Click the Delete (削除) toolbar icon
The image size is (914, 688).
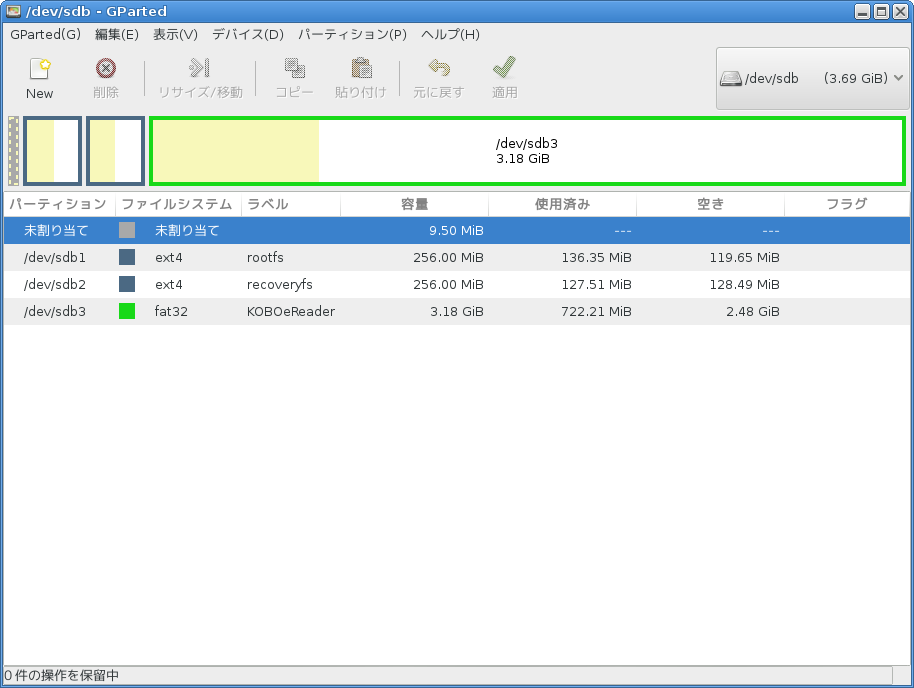tap(105, 70)
